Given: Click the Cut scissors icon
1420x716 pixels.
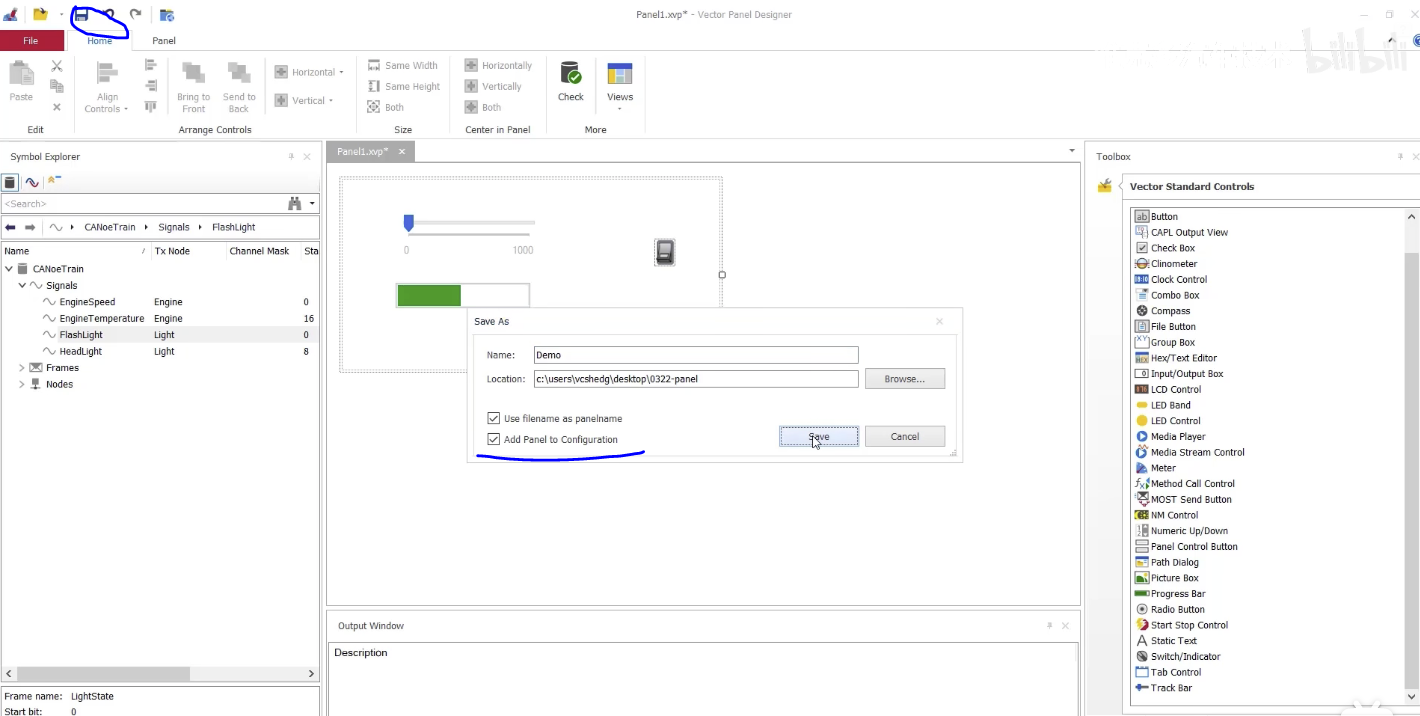Looking at the screenshot, I should (57, 66).
